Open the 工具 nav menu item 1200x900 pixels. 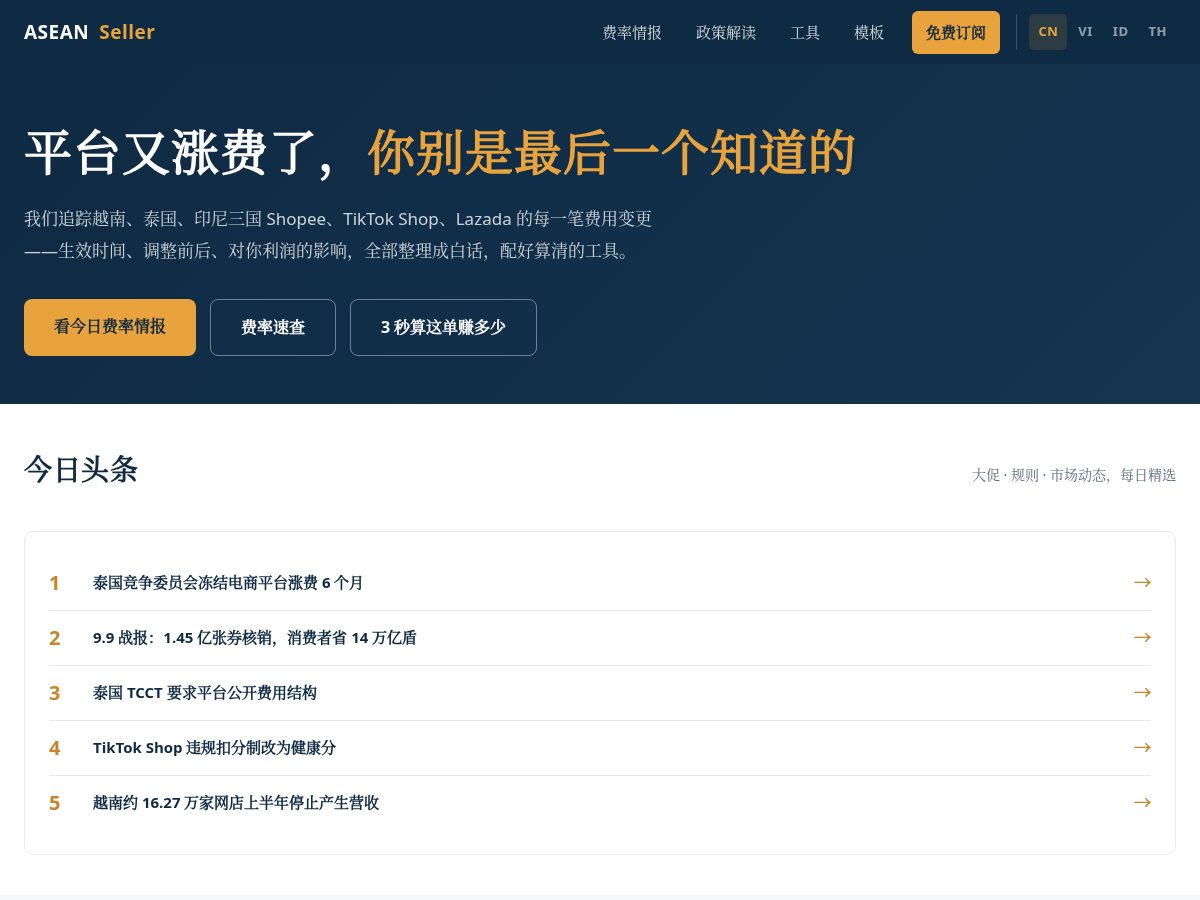coord(805,32)
